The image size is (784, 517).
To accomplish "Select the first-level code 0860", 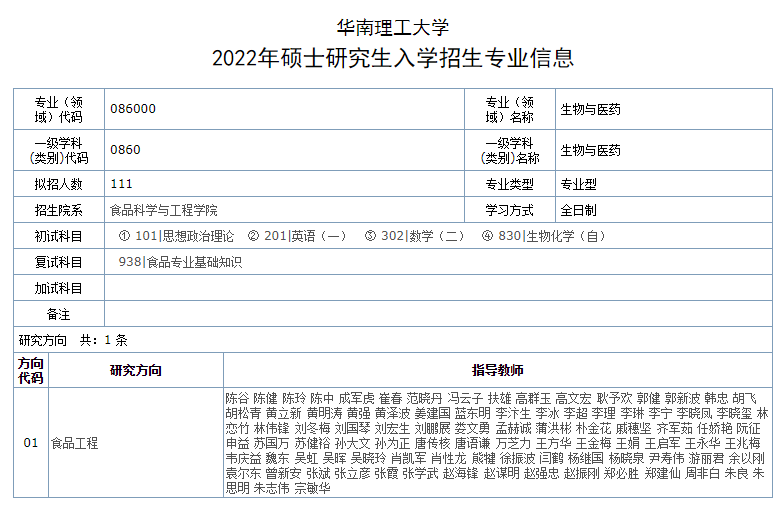I will pyautogui.click(x=126, y=150).
